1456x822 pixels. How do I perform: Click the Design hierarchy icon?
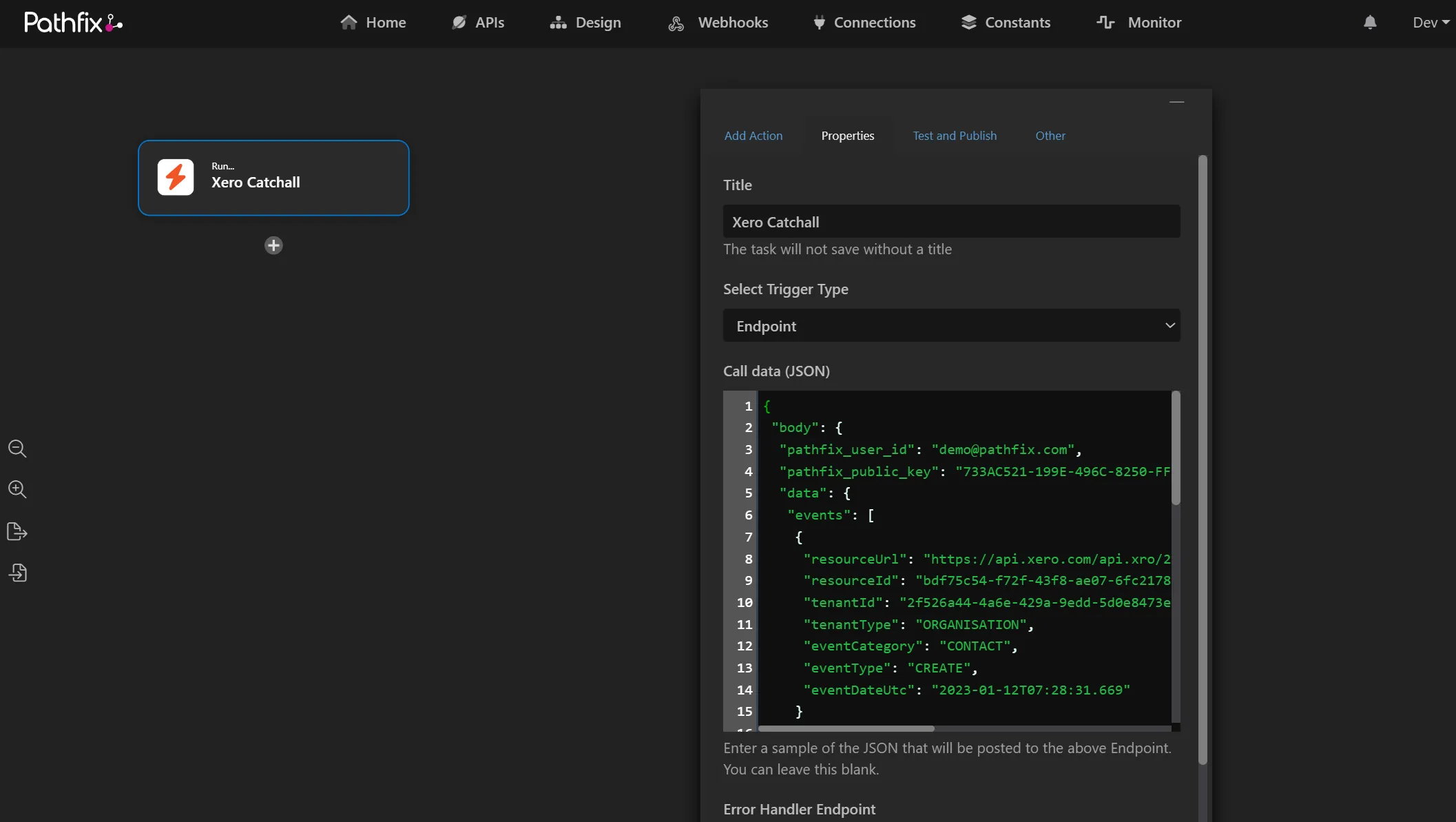(558, 23)
